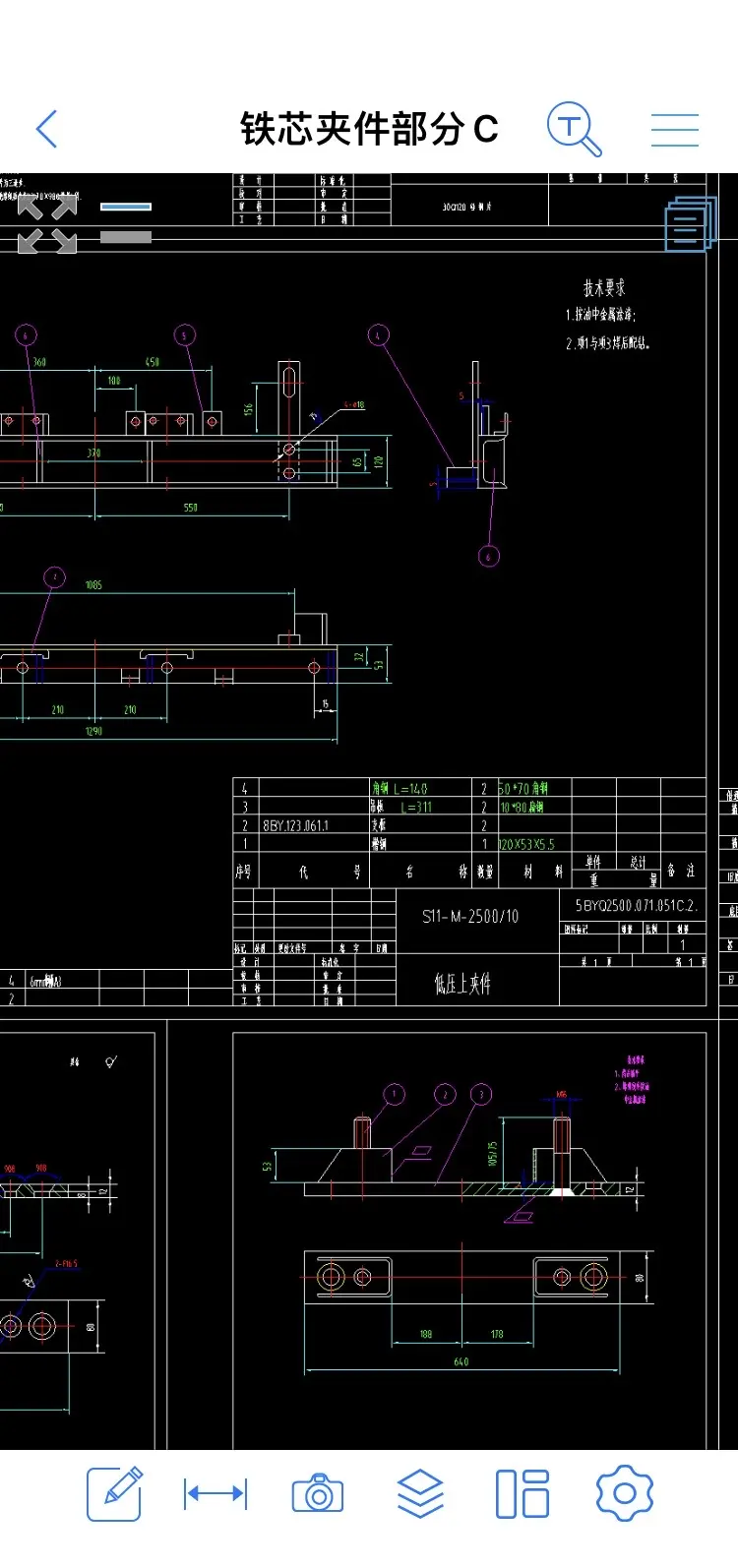Go back using the left chevron

click(47, 129)
